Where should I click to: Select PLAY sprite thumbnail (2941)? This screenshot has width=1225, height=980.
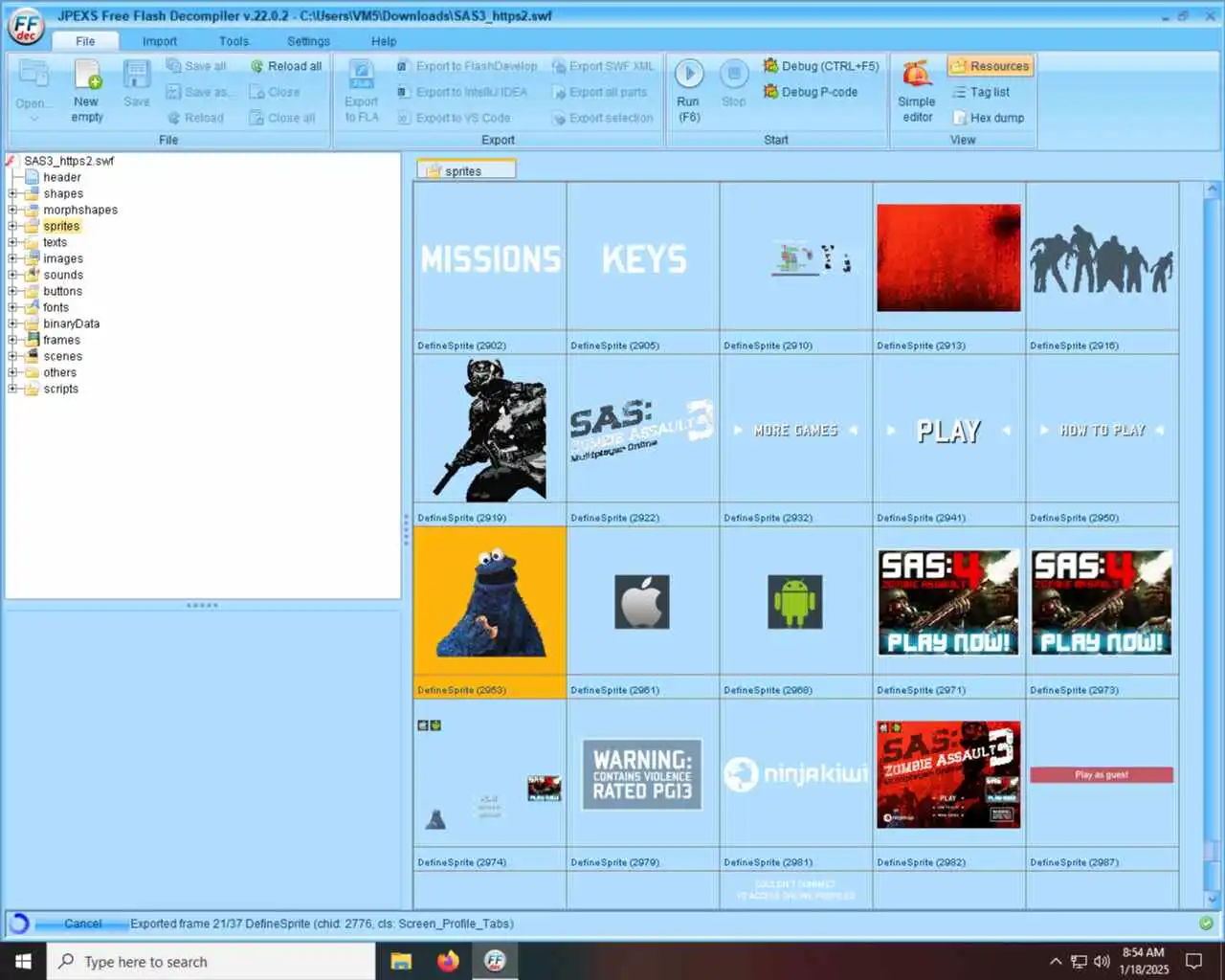click(x=948, y=431)
